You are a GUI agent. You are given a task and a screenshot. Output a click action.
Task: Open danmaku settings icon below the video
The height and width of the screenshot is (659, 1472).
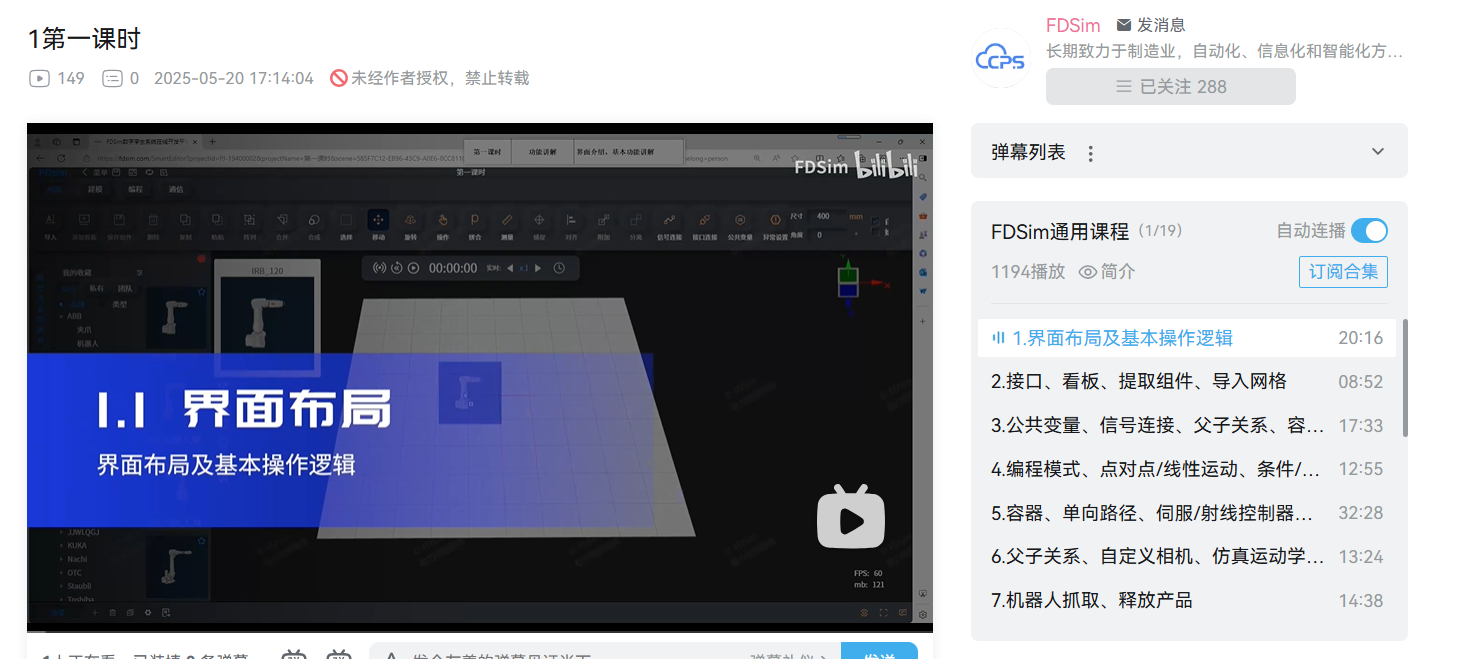[339, 655]
